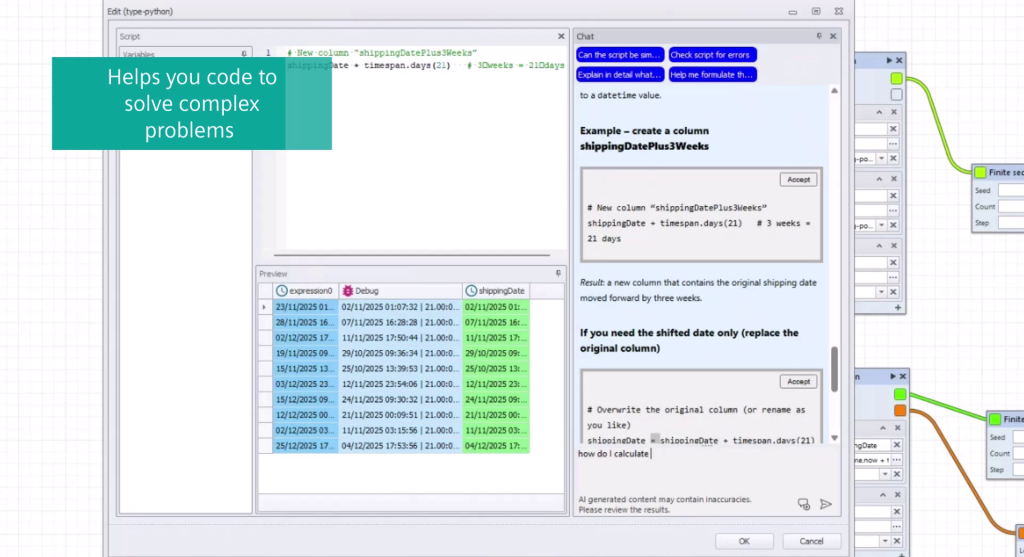
Task: Click Seed field in upper Finite sequence node
Action: (x=1012, y=191)
